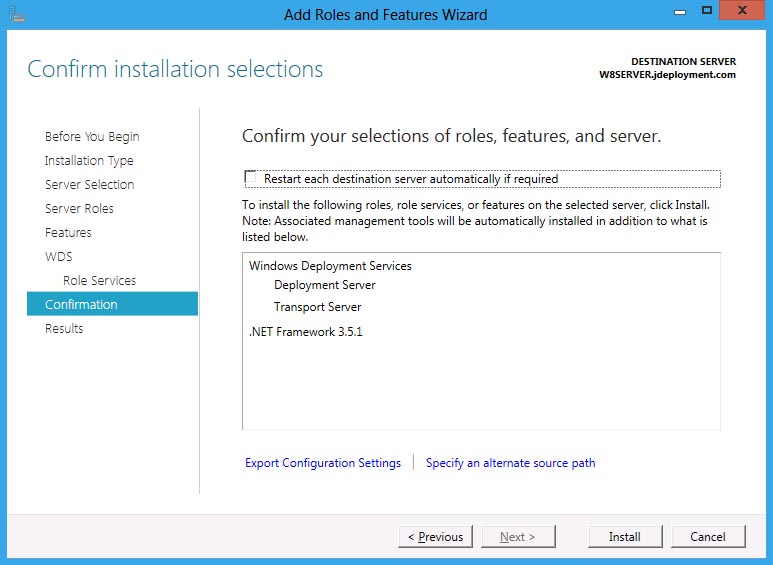Screen dimensions: 773x565
Task: Open the Installation Type step
Action: [x=89, y=161]
